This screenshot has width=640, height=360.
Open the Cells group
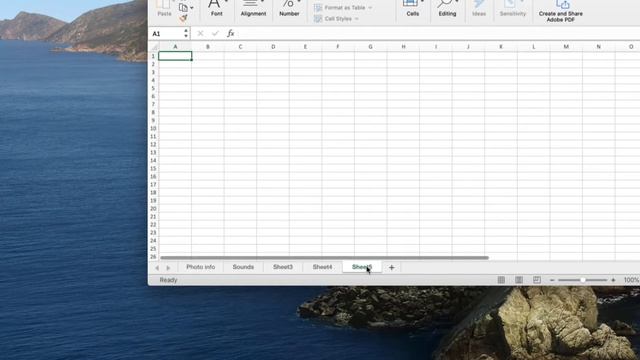tap(412, 8)
